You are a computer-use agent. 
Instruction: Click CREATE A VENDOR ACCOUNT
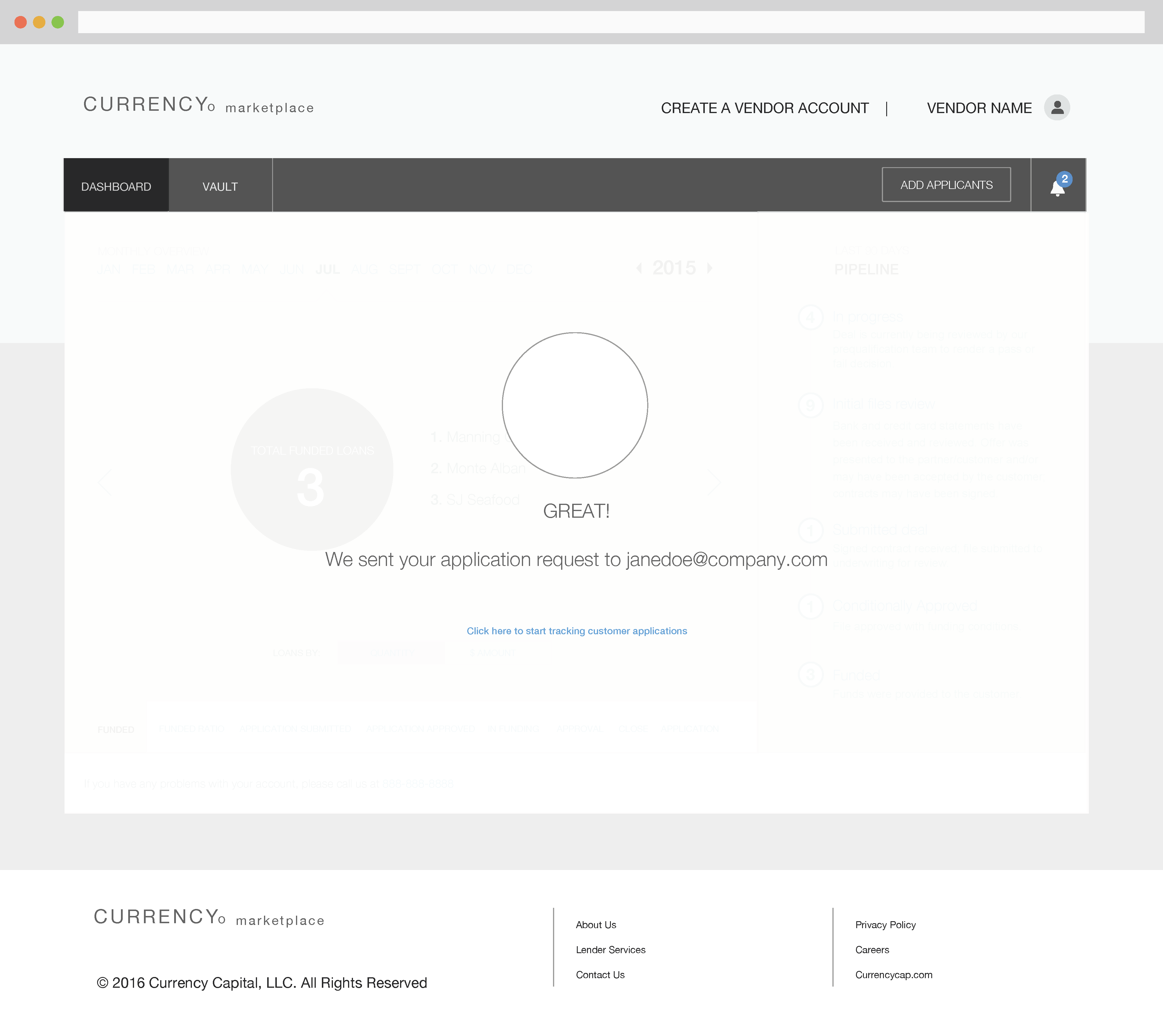pos(764,108)
